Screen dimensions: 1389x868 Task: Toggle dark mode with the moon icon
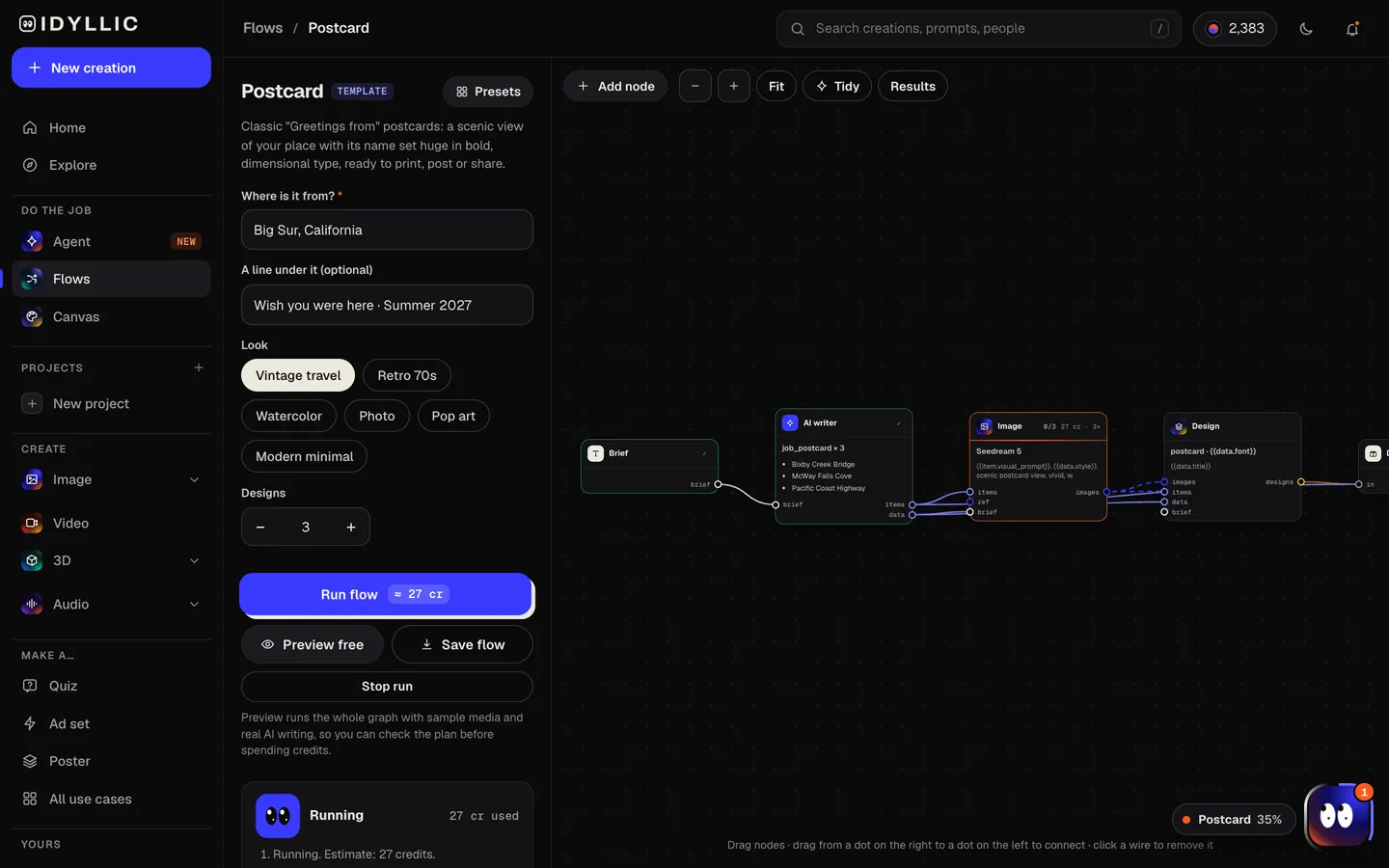(x=1306, y=29)
